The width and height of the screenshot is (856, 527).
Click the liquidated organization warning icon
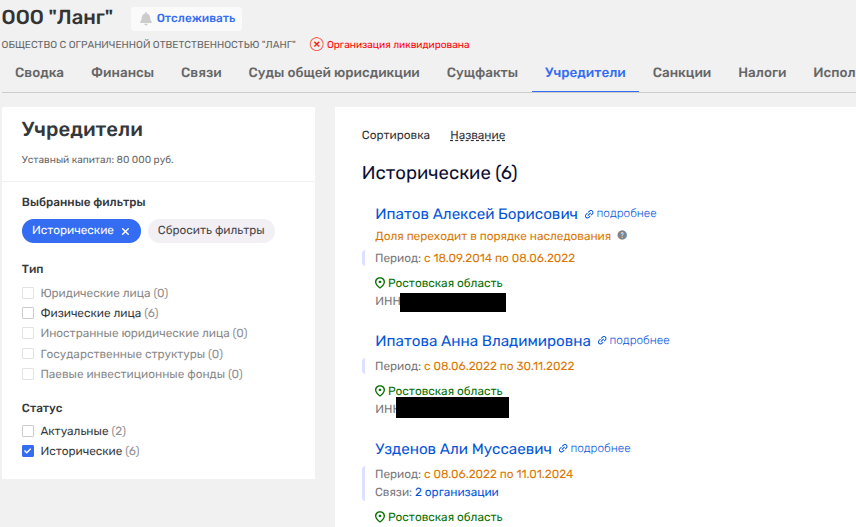coord(316,44)
